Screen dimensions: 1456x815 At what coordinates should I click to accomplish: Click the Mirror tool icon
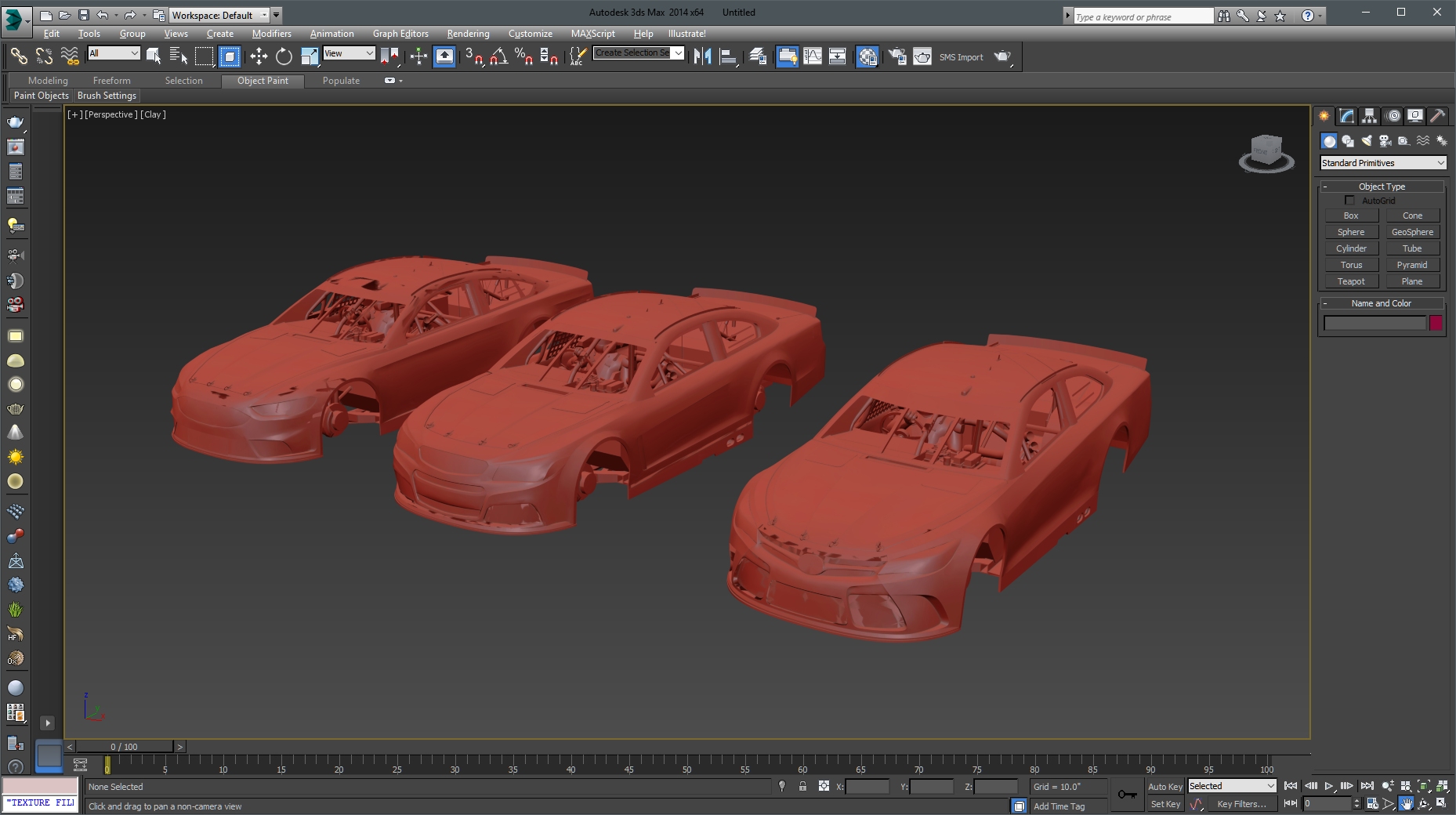(703, 56)
